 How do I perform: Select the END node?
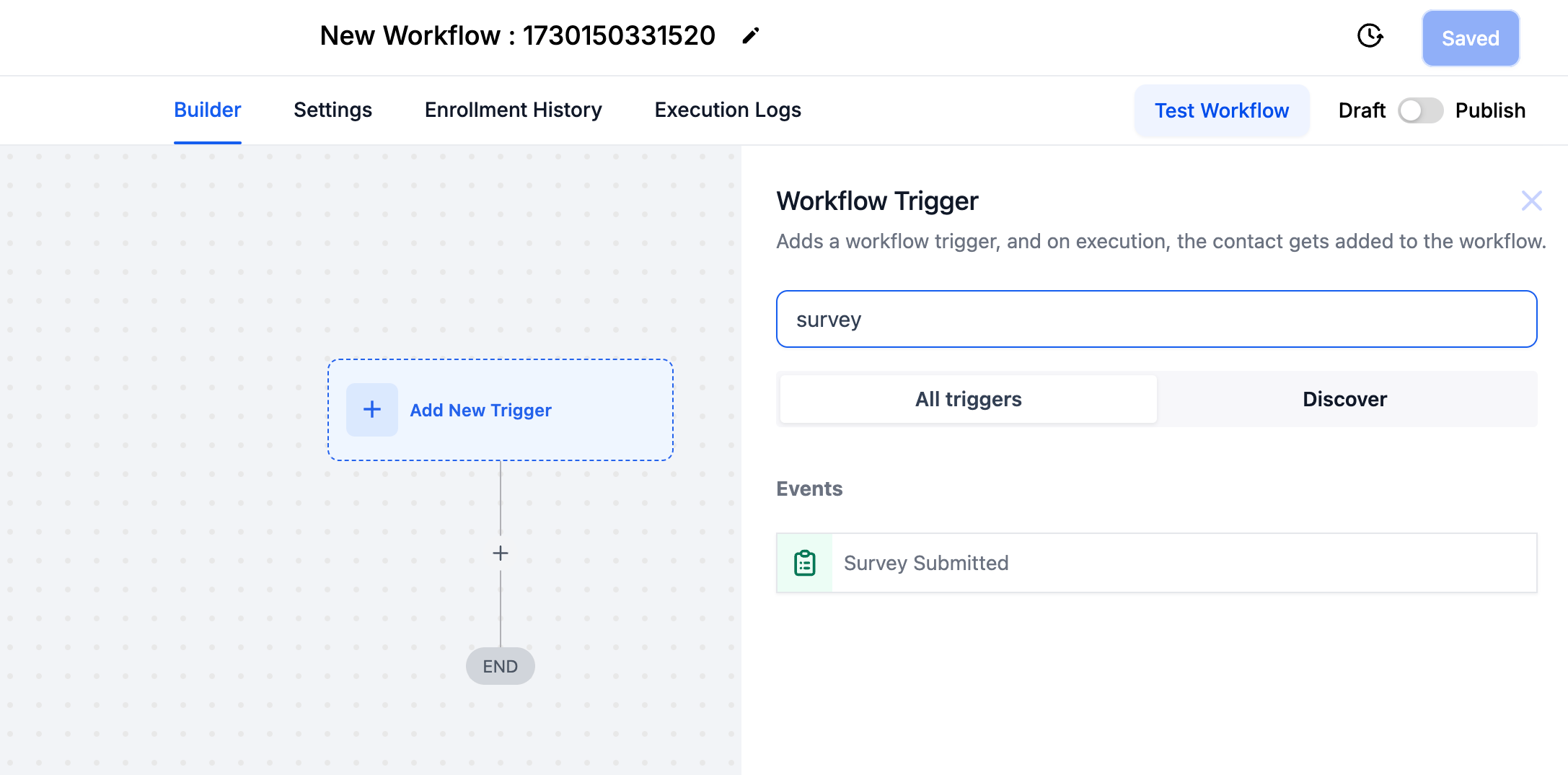[500, 666]
